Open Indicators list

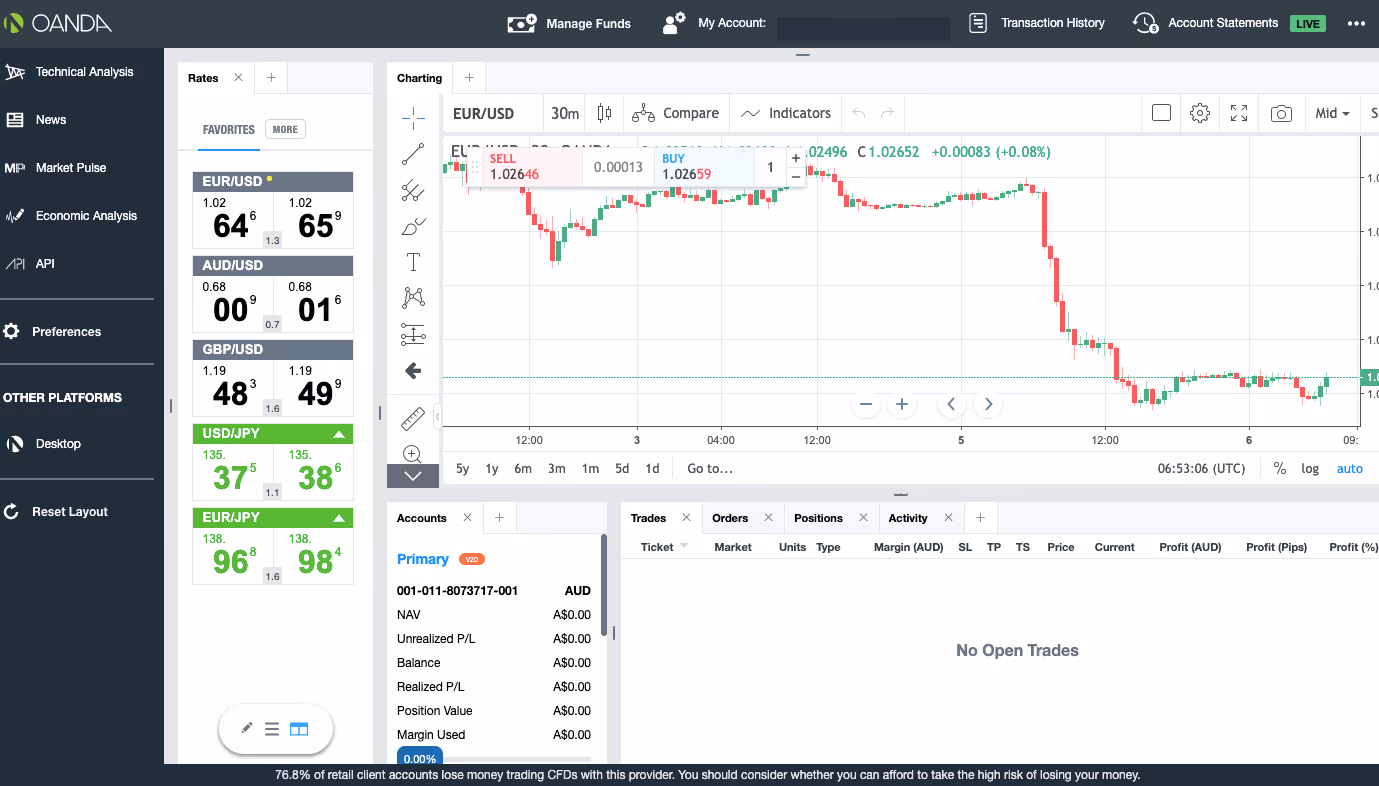[786, 113]
